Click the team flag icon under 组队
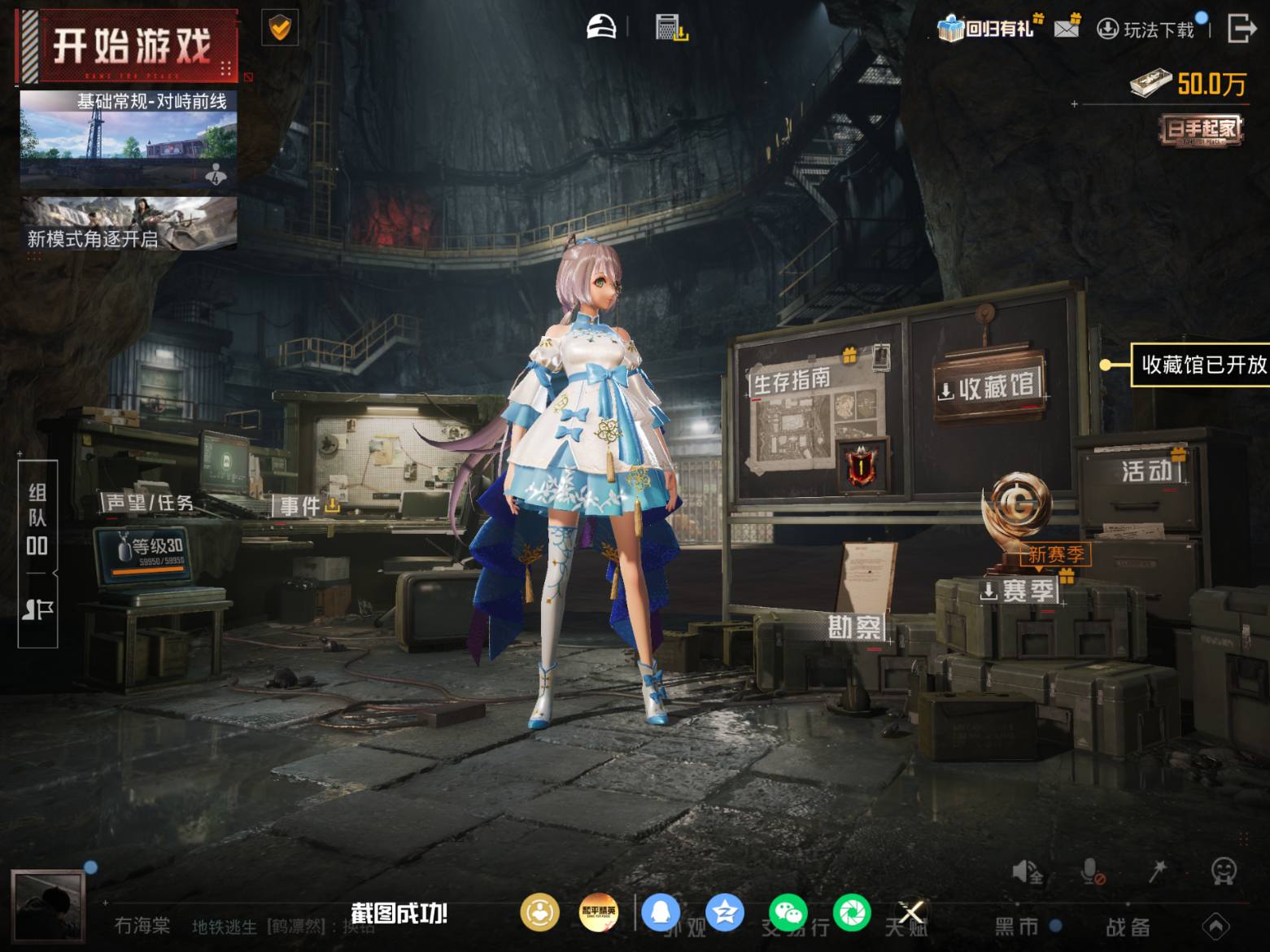The width and height of the screenshot is (1270, 952). (37, 609)
